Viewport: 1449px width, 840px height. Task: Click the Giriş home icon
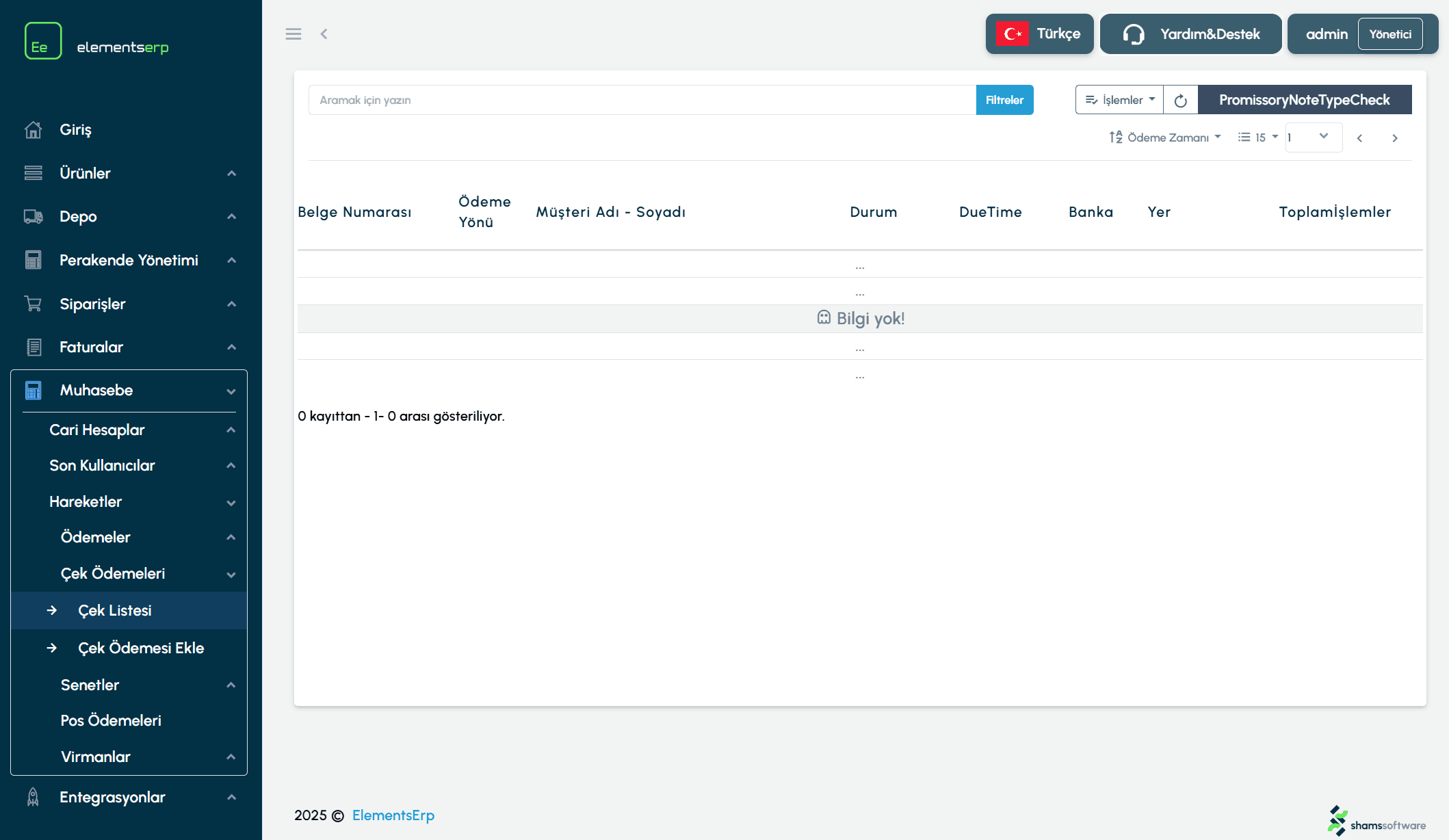click(x=33, y=130)
